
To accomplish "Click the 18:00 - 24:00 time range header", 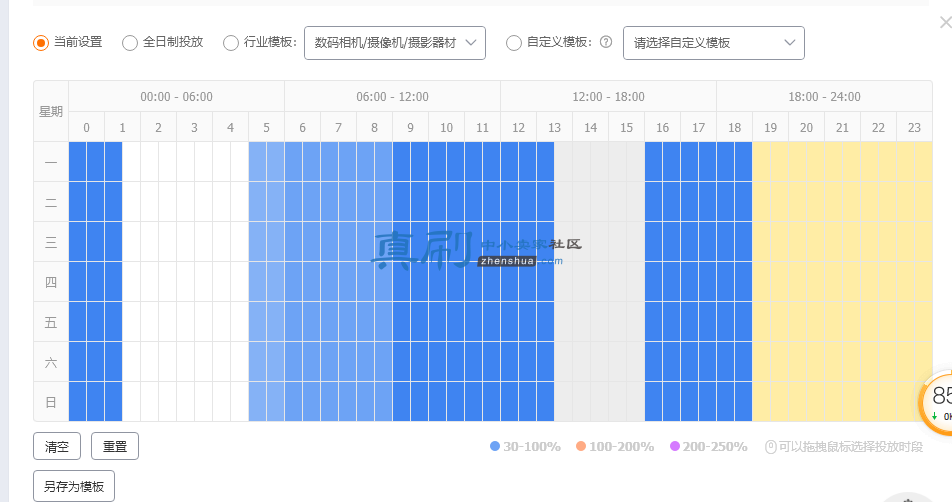I will click(x=824, y=97).
